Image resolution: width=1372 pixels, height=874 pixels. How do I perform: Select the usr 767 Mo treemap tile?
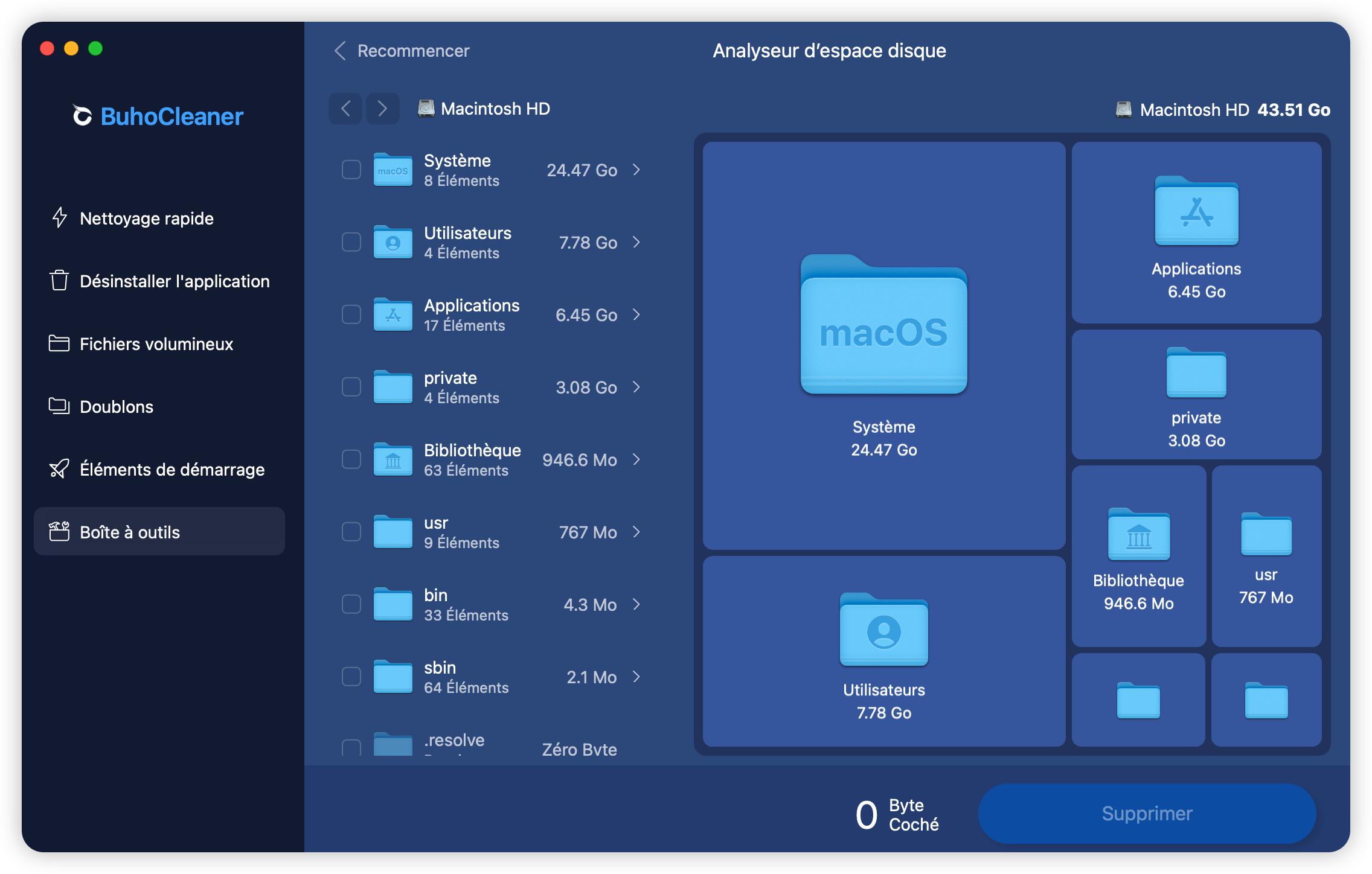click(1266, 556)
